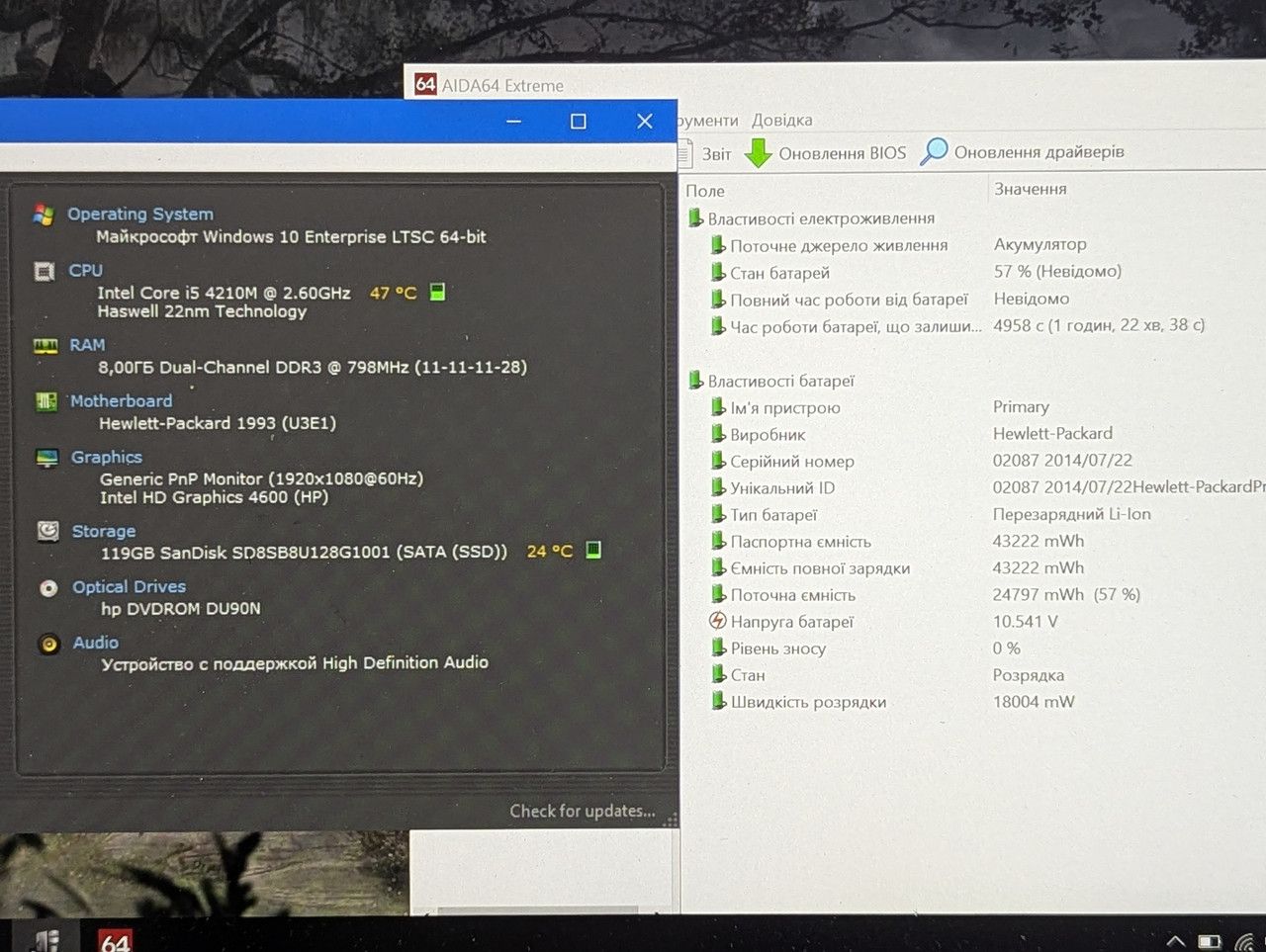Open the AIDA64 taskbar icon
The image size is (1266, 952).
pyautogui.click(x=115, y=940)
